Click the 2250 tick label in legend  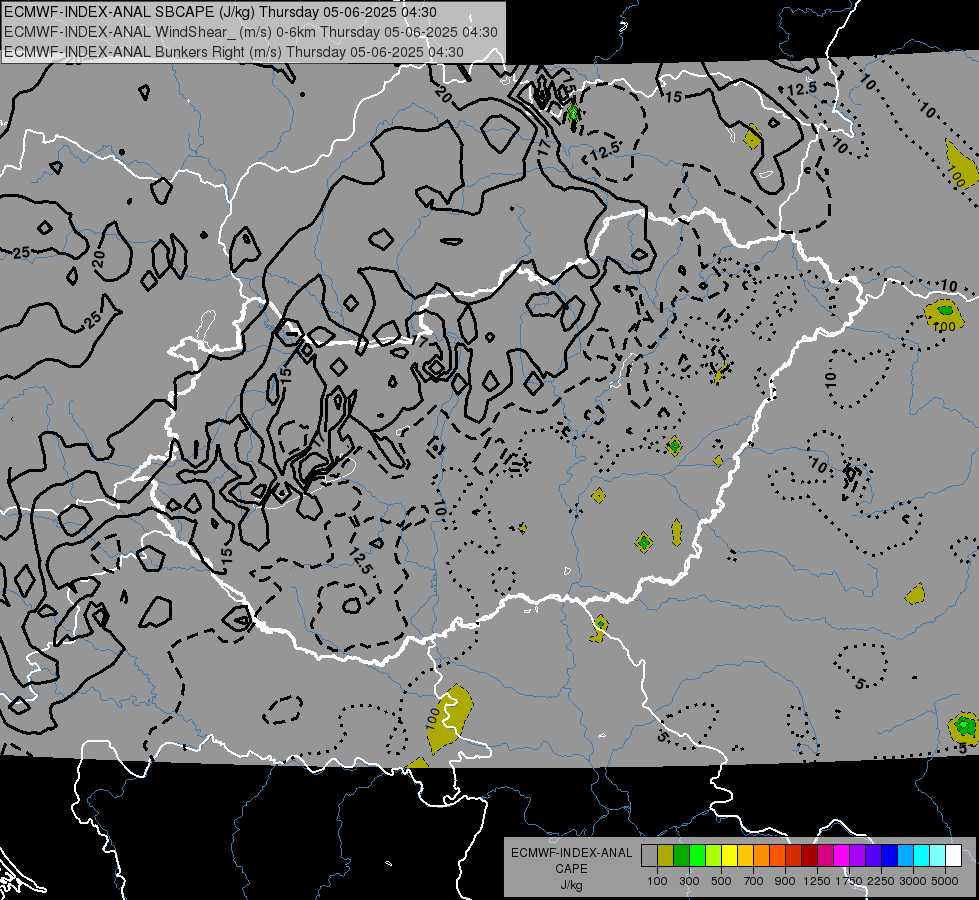pos(882,881)
